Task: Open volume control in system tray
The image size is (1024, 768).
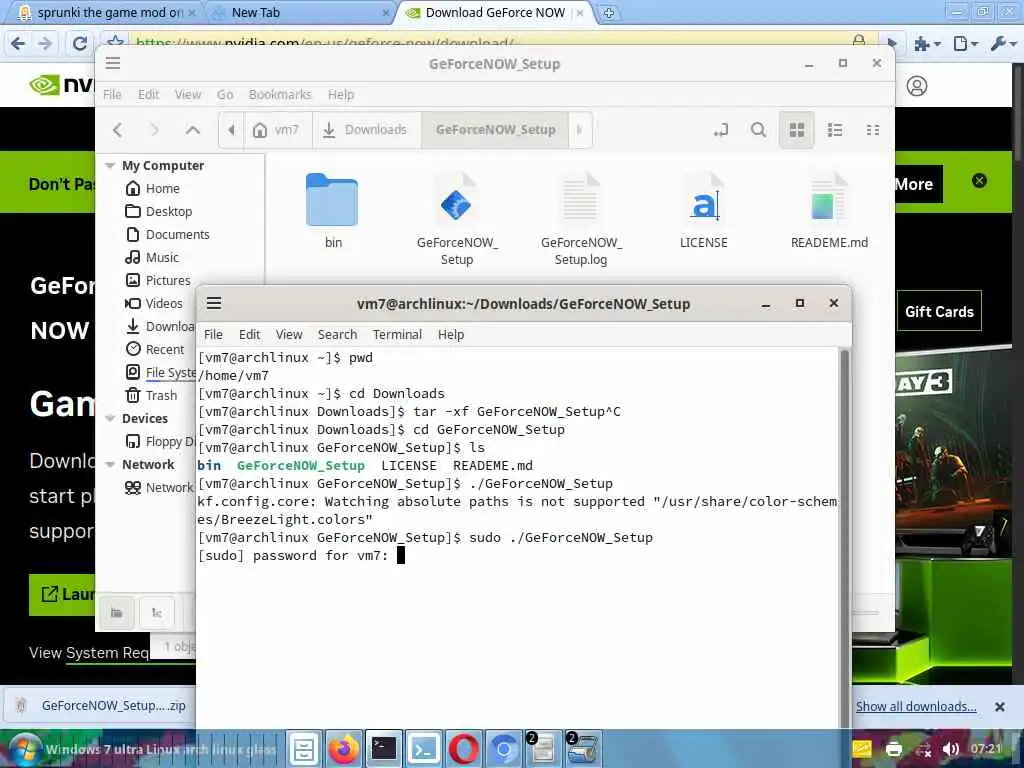Action: pyautogui.click(x=951, y=749)
